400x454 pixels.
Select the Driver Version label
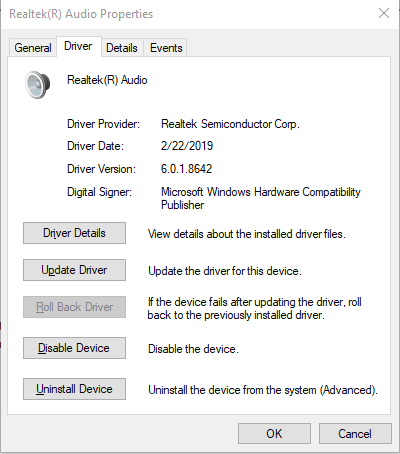click(101, 169)
